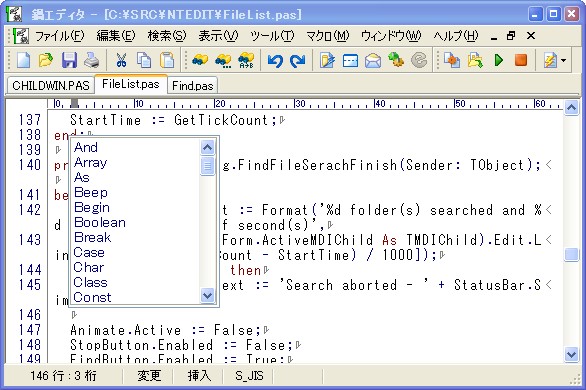Switch to the Find.pas tab
586x390 pixels.
click(192, 86)
